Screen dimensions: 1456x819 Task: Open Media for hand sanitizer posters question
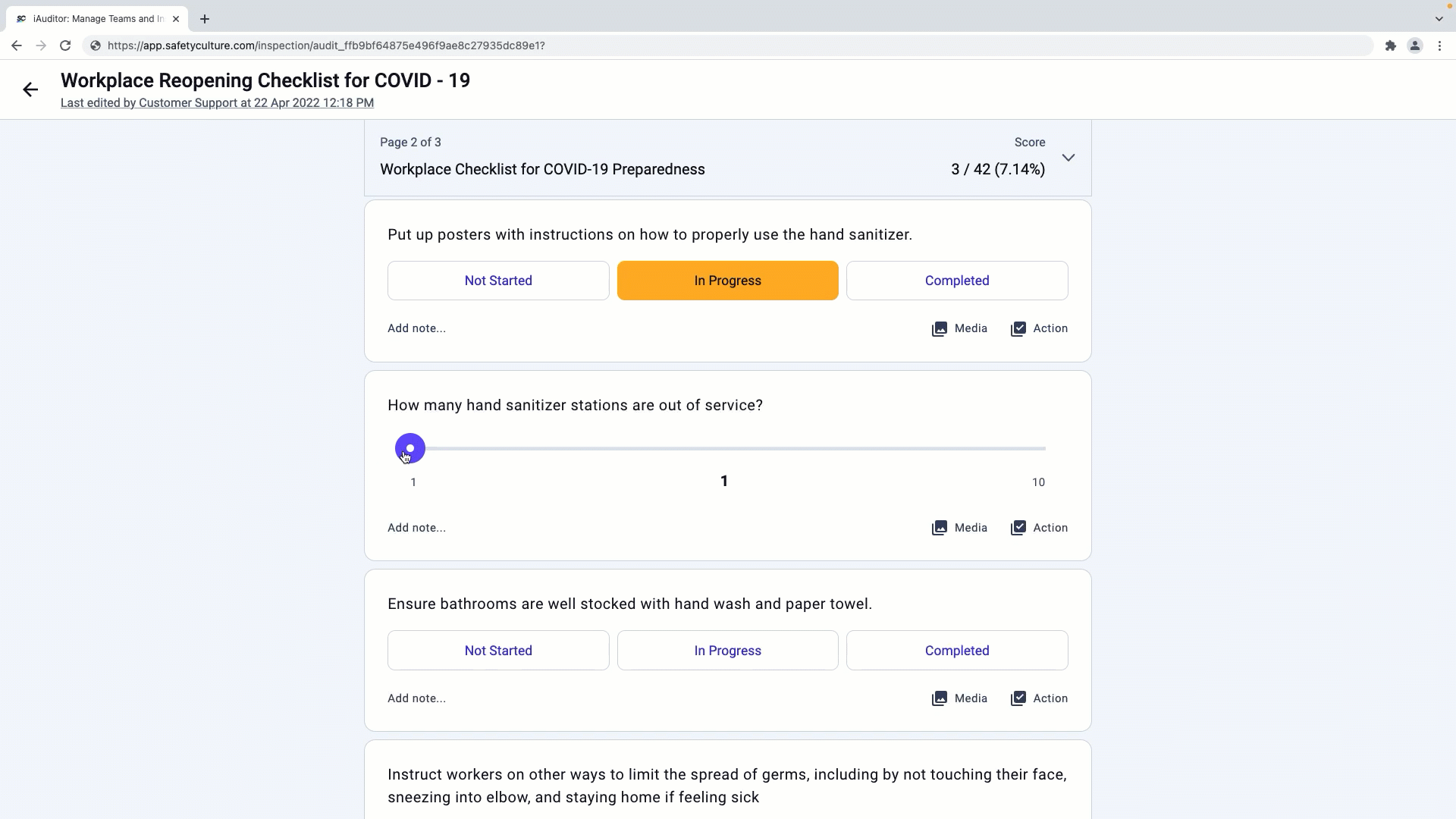[959, 328]
